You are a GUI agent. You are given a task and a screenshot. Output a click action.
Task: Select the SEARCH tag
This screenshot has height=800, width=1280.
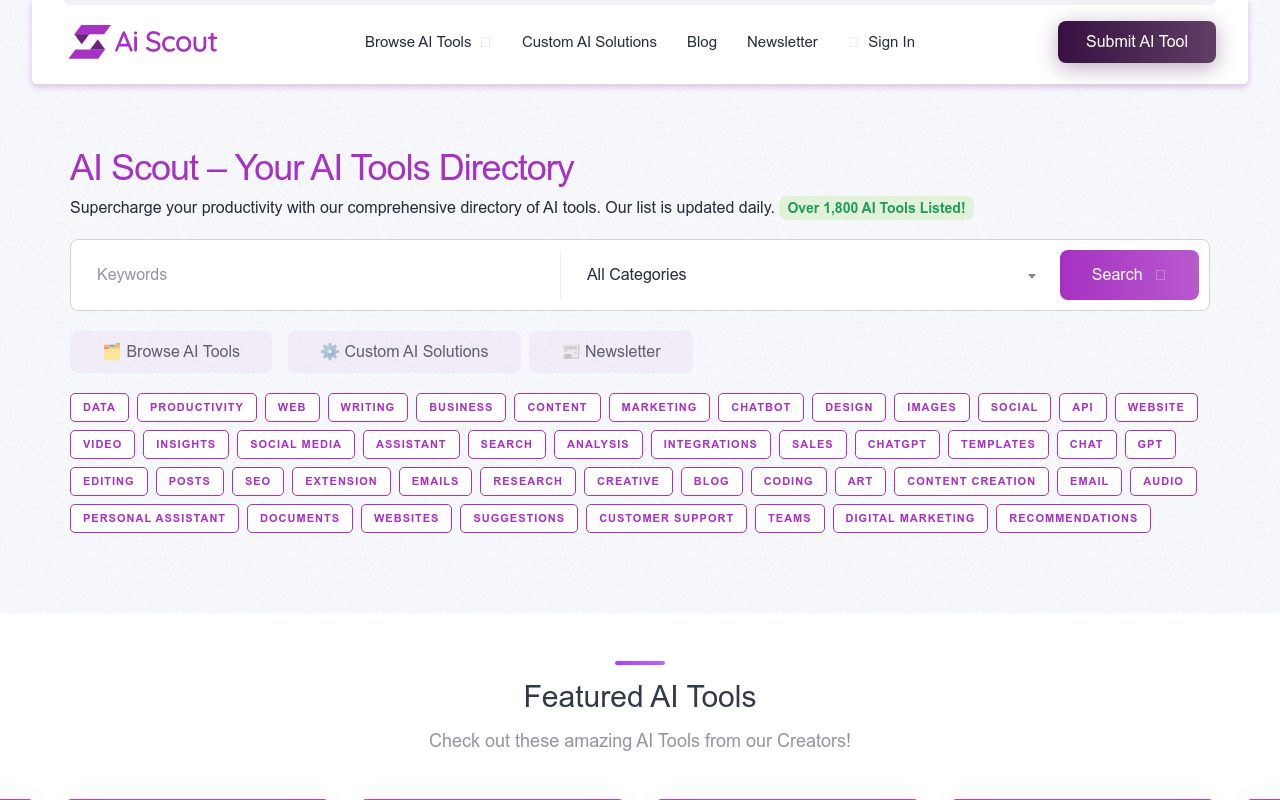507,444
